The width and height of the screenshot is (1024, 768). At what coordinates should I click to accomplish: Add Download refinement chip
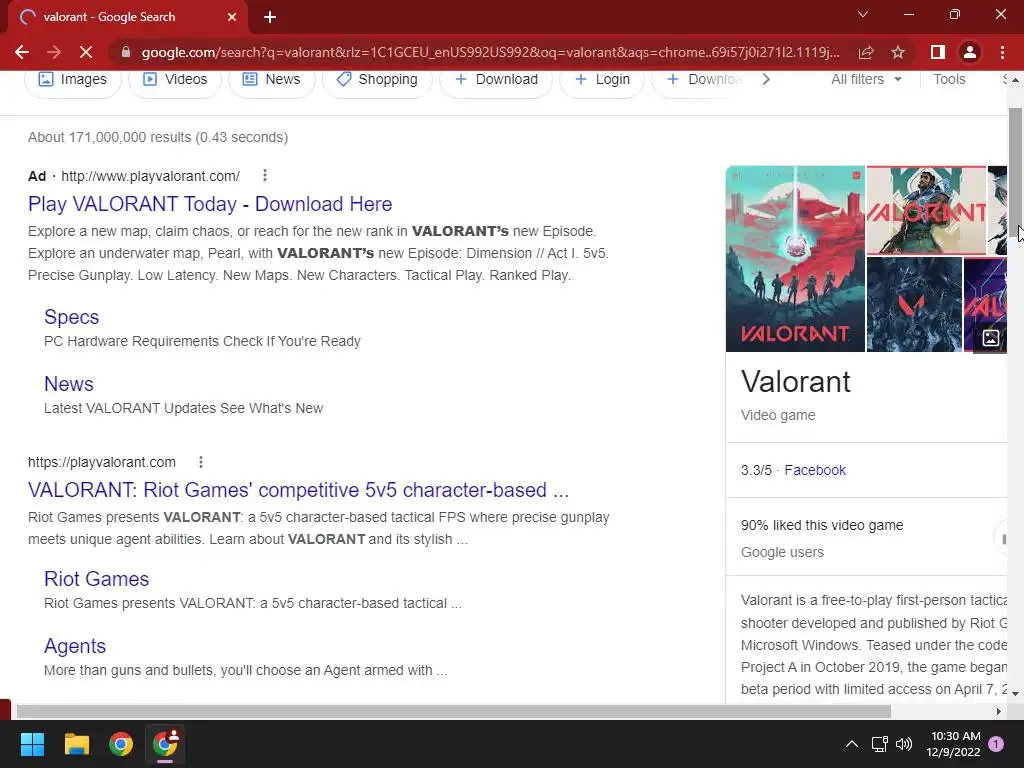496,80
